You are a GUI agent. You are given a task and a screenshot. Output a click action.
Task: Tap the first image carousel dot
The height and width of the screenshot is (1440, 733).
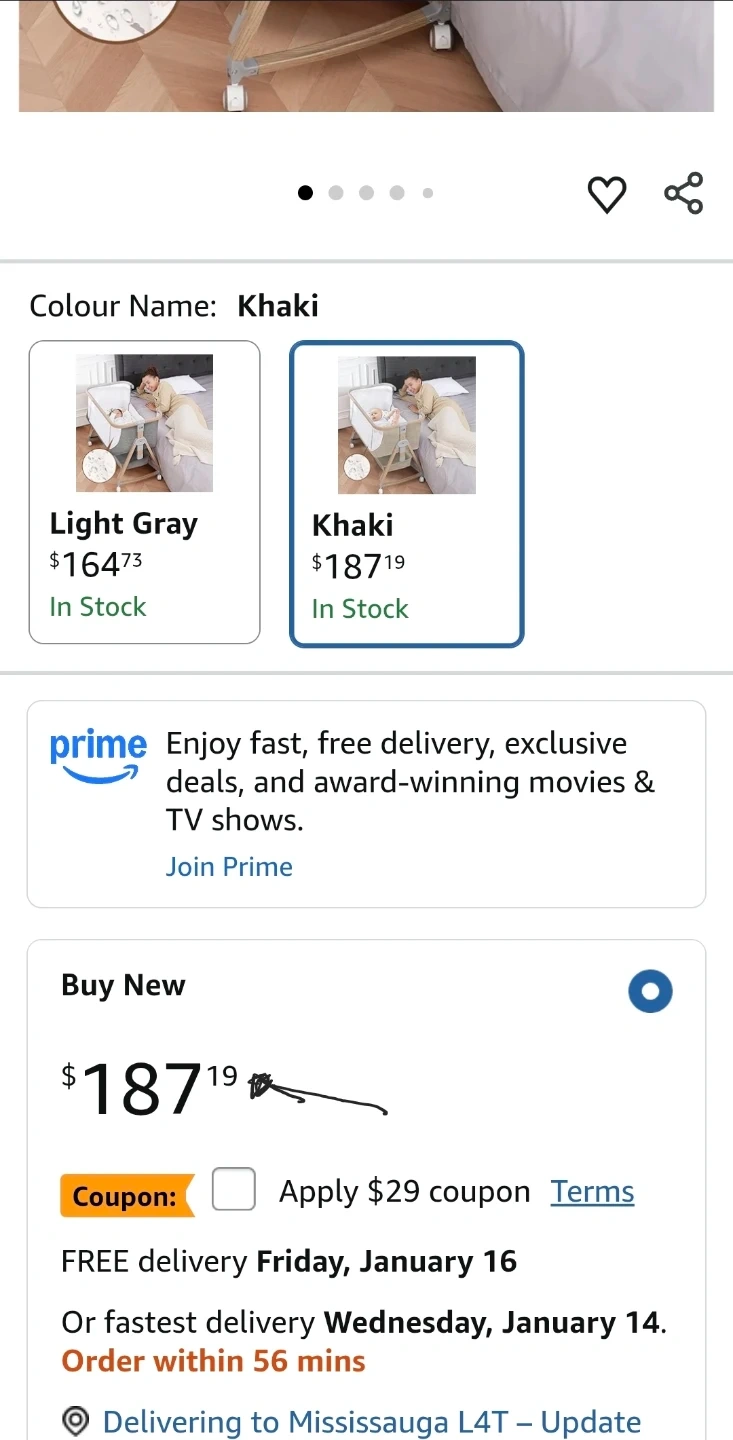point(306,193)
